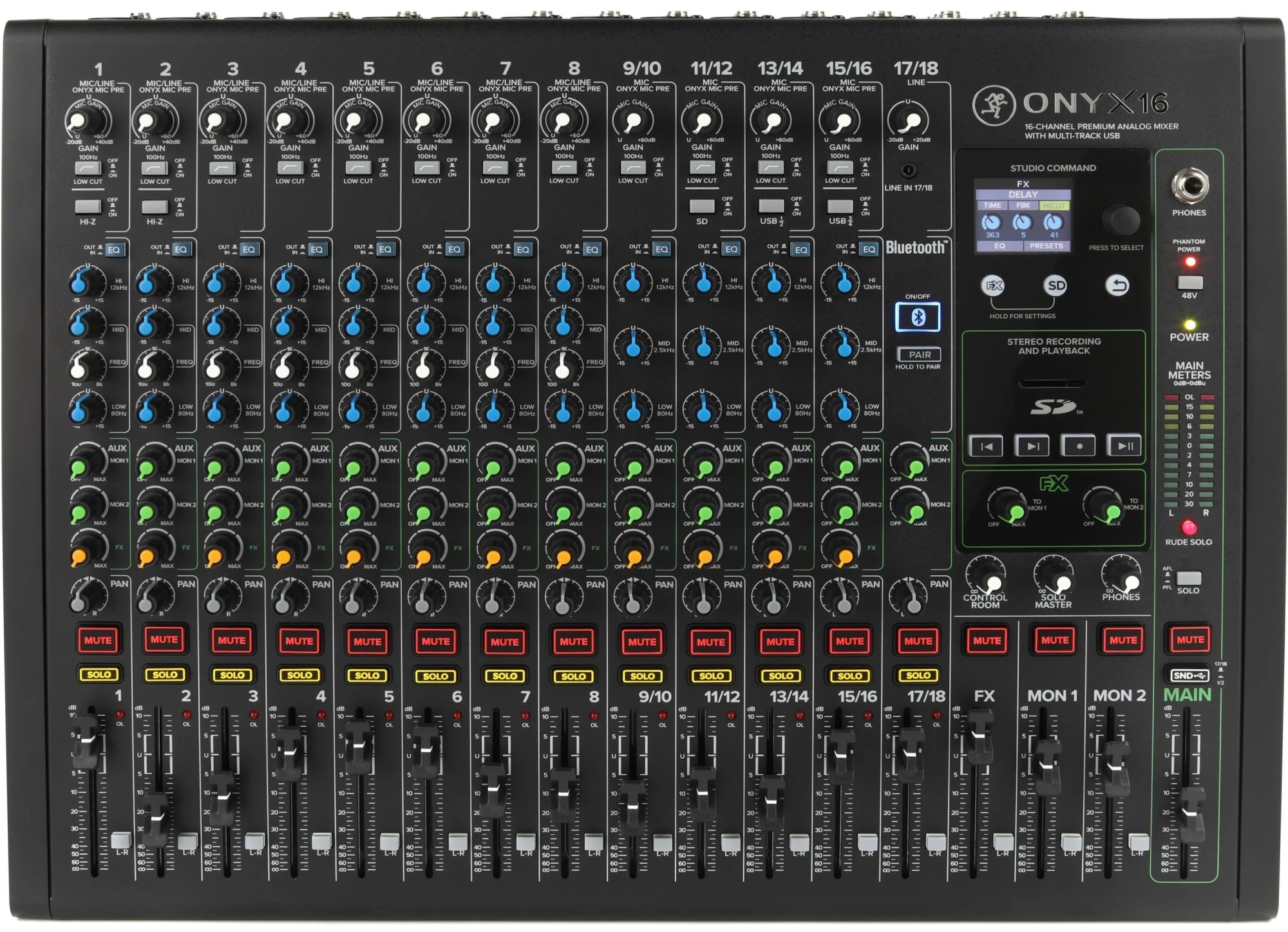Mute the MON 2 output
The image size is (1288, 932).
click(1123, 640)
